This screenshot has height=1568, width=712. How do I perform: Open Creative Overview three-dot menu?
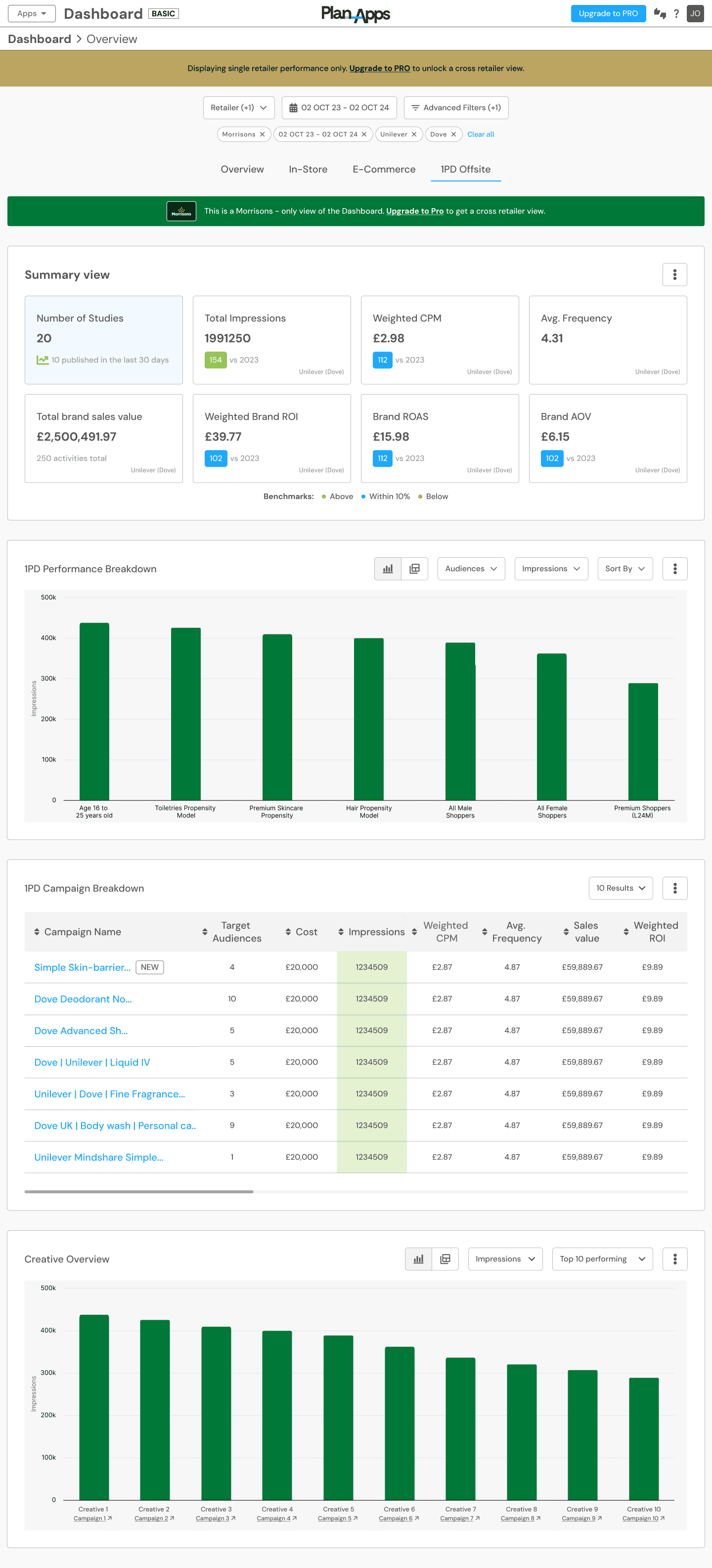pyautogui.click(x=674, y=1259)
